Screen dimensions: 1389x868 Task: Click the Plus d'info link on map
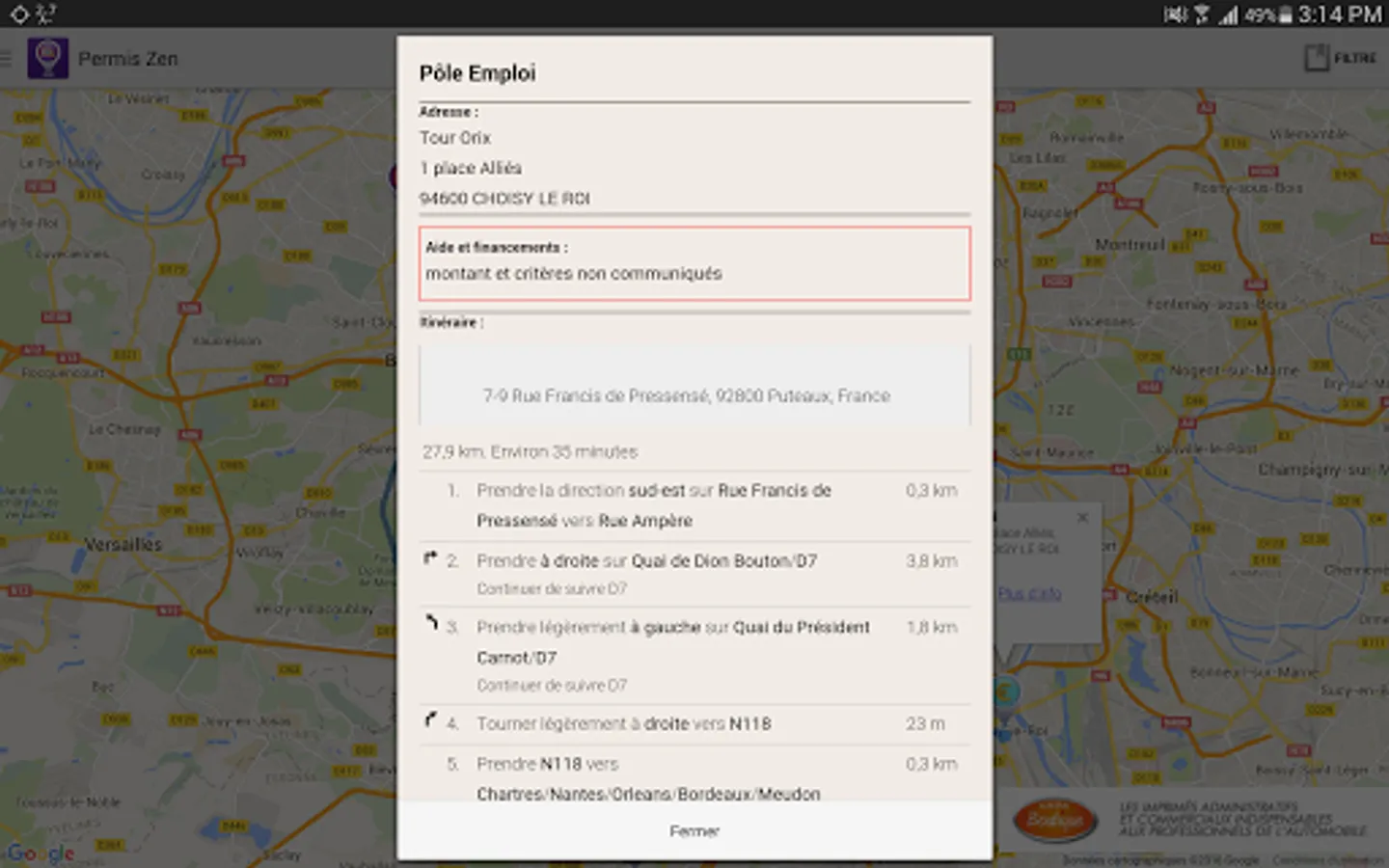point(1029,594)
